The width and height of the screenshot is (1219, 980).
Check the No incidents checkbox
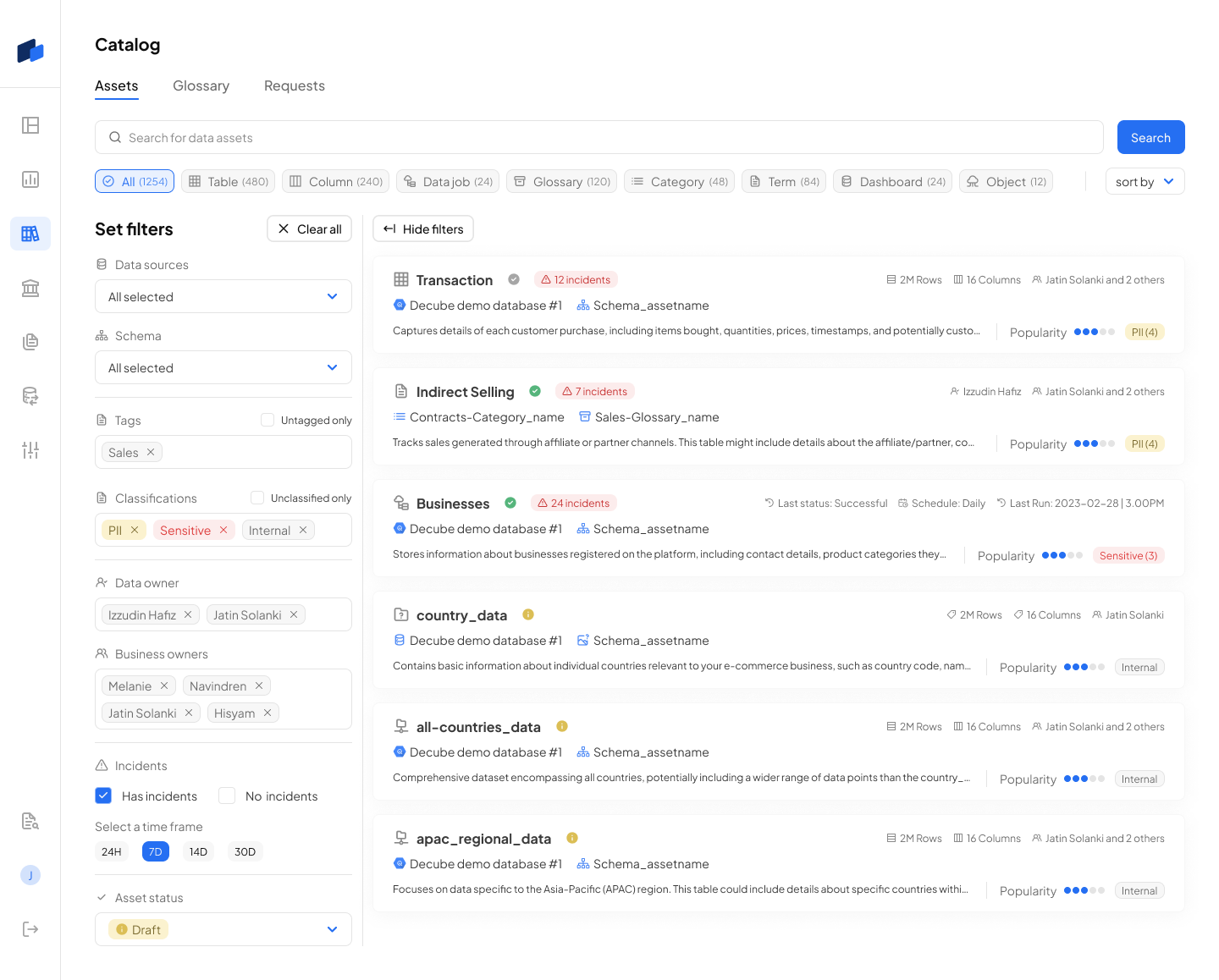pos(227,796)
